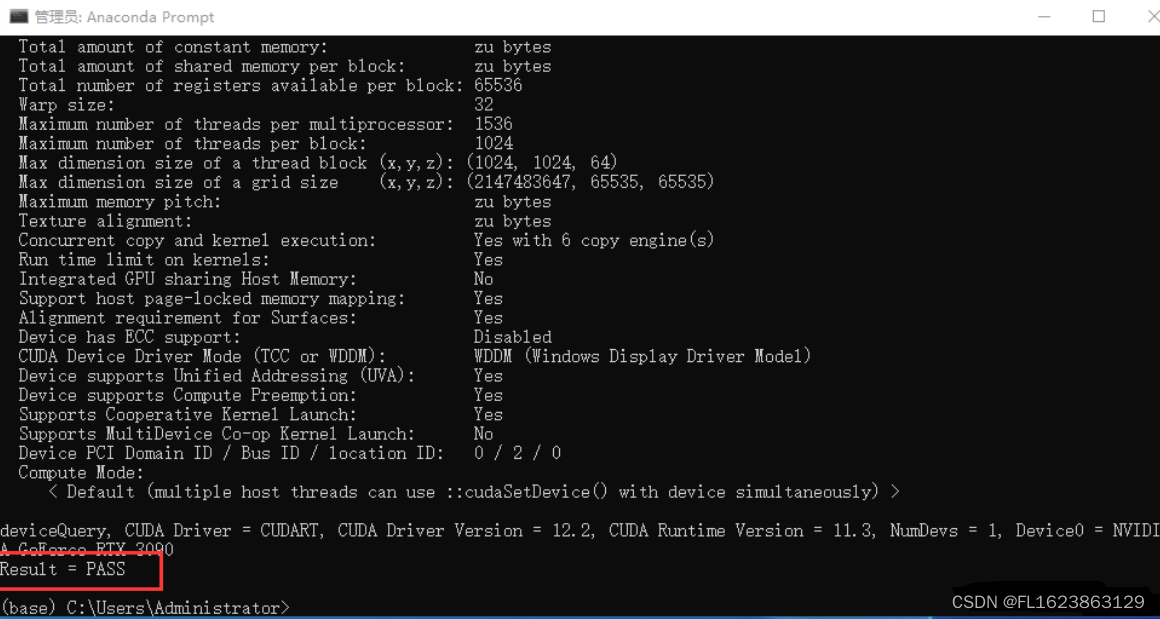Select the red rectangle around PASS result

point(80,569)
